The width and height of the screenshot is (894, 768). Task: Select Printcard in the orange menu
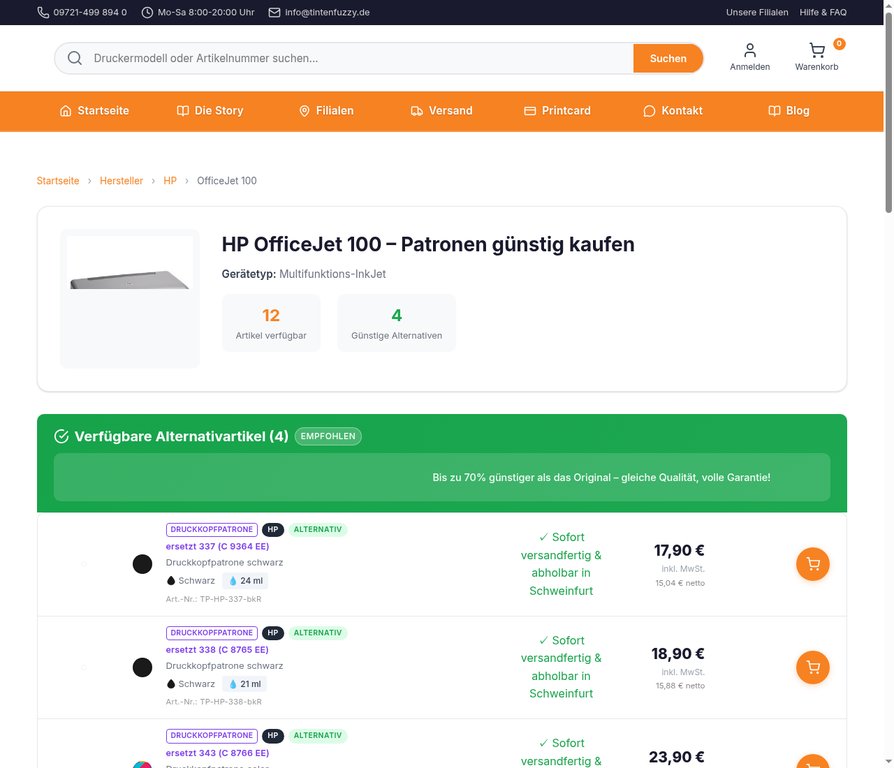point(557,111)
